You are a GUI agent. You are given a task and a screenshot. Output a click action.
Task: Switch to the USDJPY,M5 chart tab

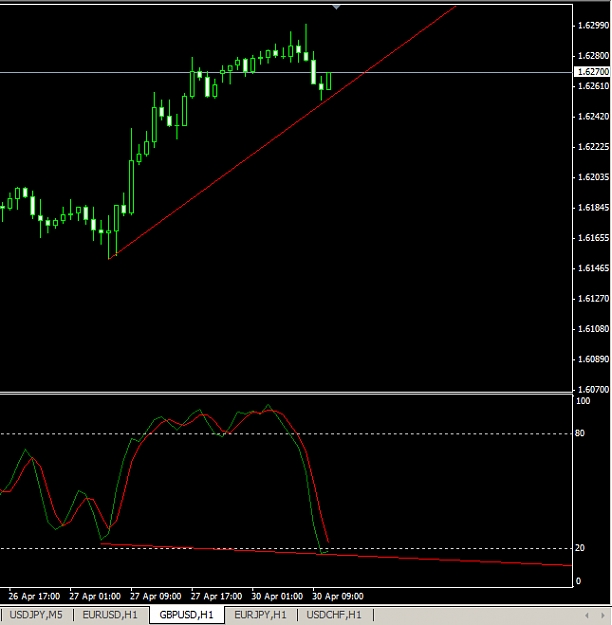tap(36, 615)
